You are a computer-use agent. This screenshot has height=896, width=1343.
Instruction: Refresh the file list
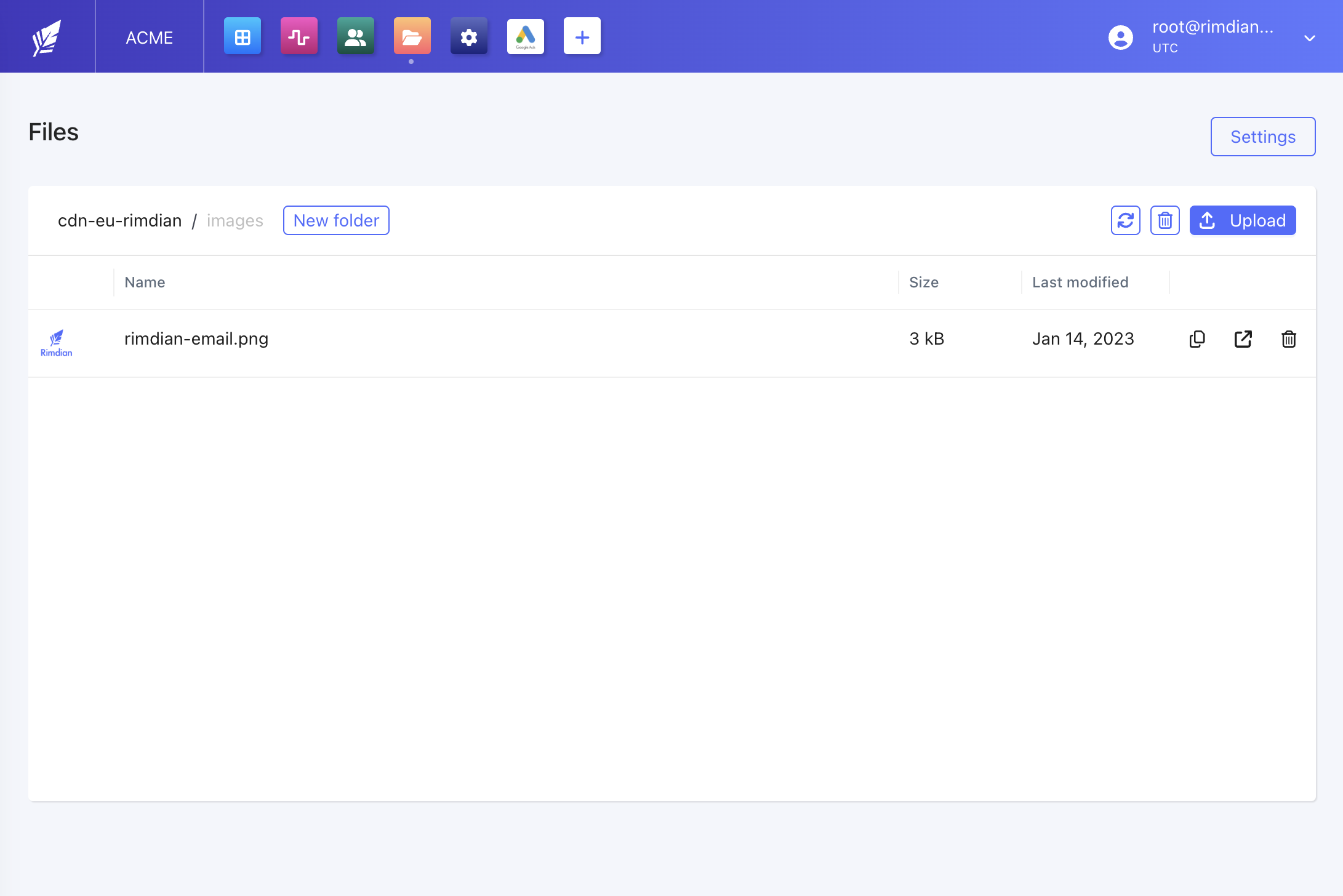coord(1125,220)
